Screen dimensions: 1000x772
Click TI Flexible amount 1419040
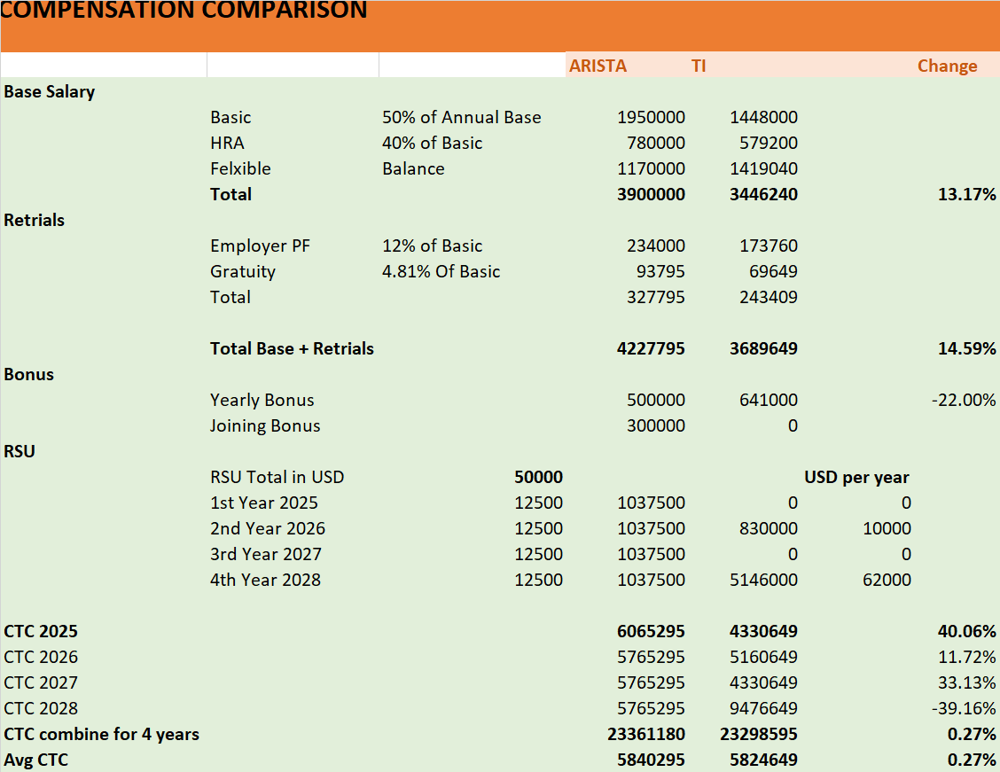coord(763,169)
